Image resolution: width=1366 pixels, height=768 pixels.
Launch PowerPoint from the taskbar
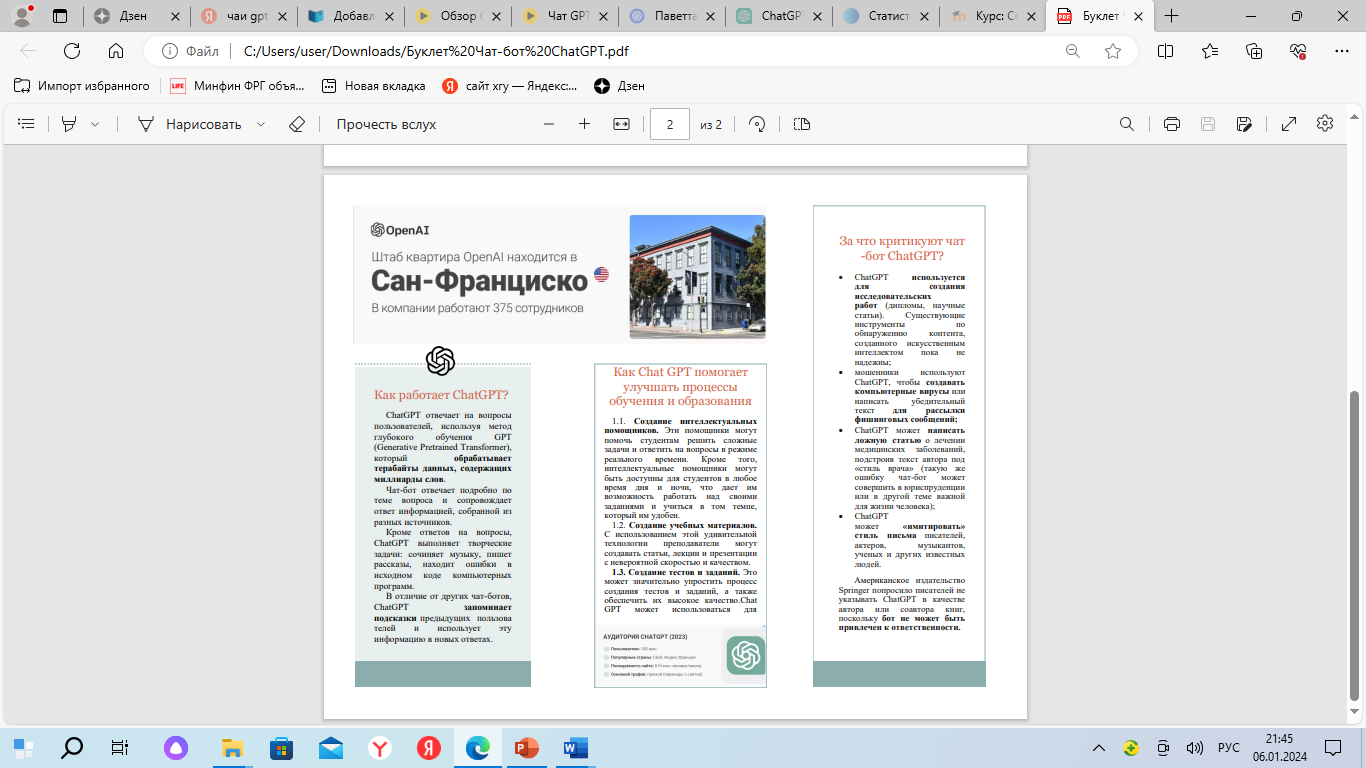[x=527, y=747]
